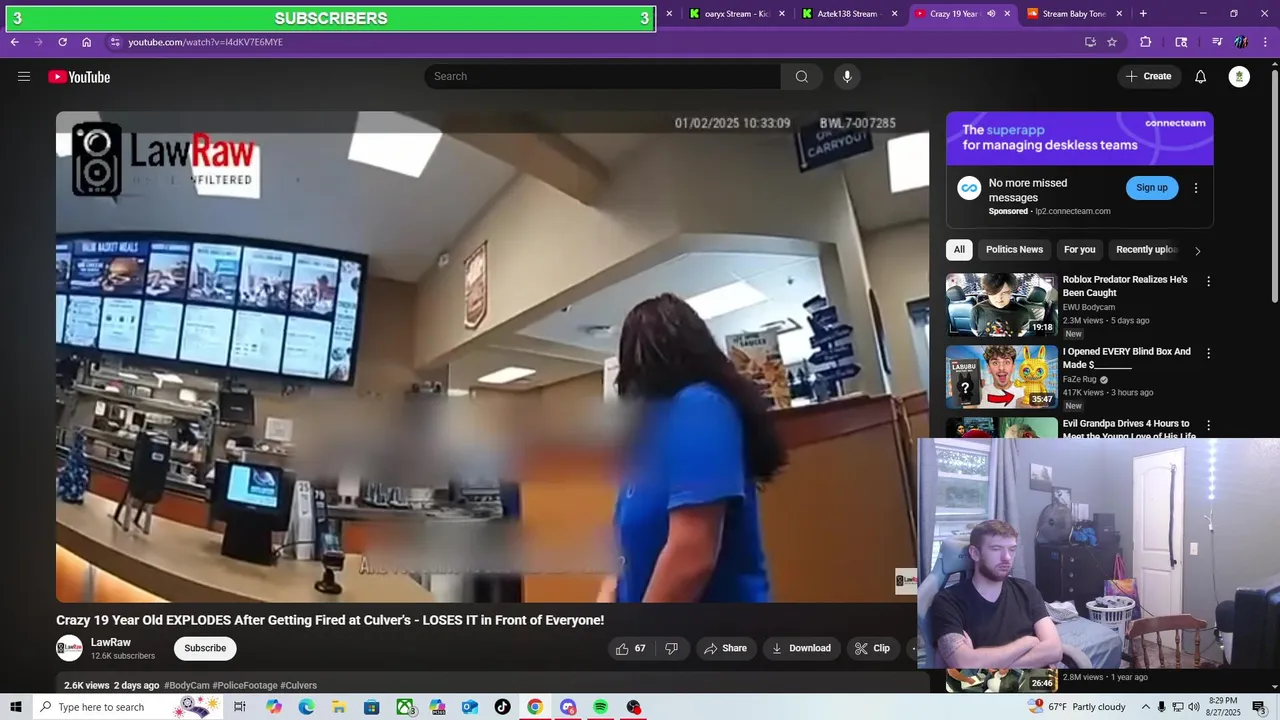
Task: Select the Recently uploaded chip
Action: (1147, 250)
